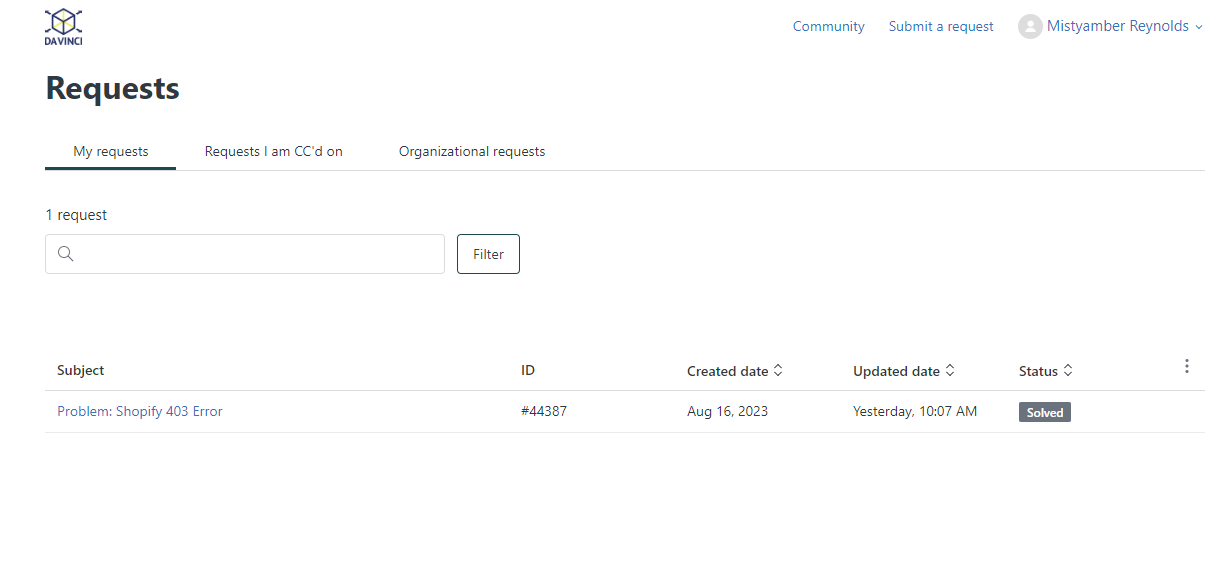Click the 1 request count text
Image resolution: width=1230 pixels, height=575 pixels.
click(76, 215)
